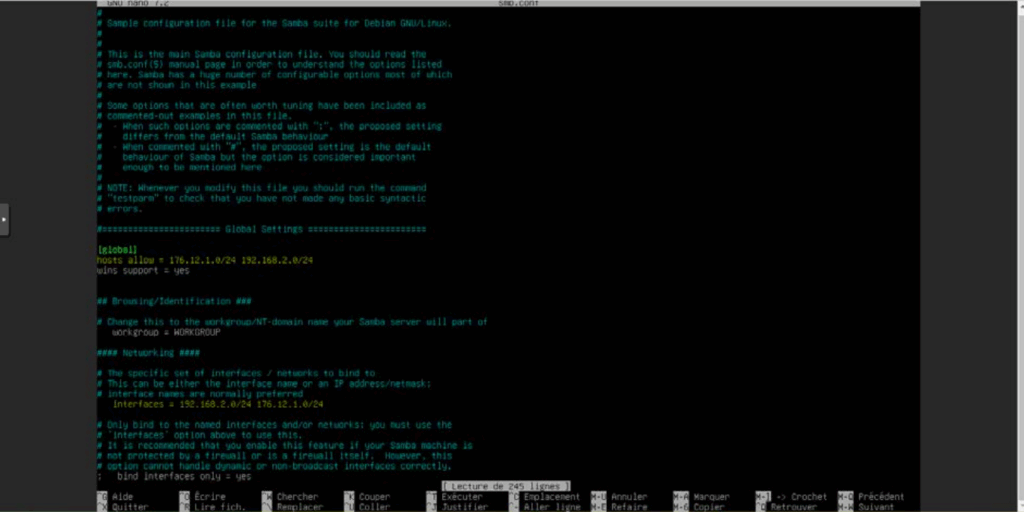Place cursor on 'interfaces = 192.168.2.0/24' line
Image resolution: width=1024 pixels, height=512 pixels.
click(x=218, y=404)
